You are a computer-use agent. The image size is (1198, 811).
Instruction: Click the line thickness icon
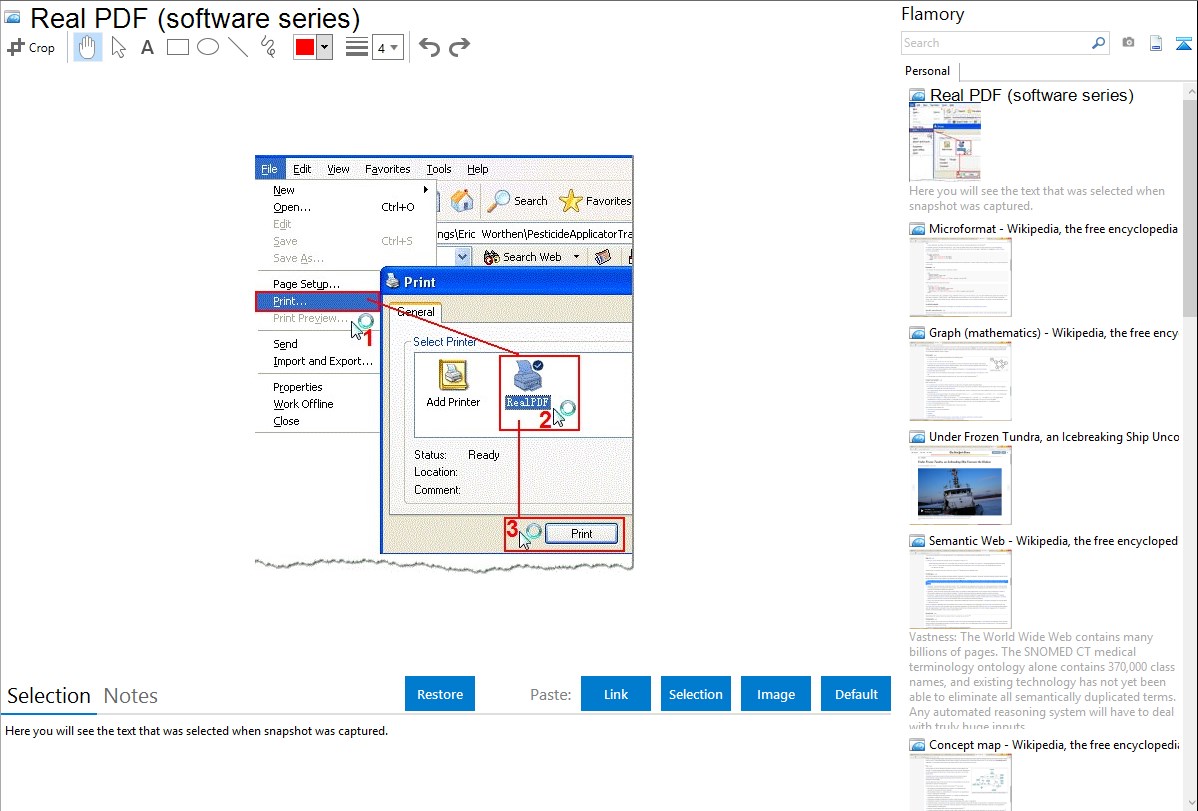tap(356, 47)
